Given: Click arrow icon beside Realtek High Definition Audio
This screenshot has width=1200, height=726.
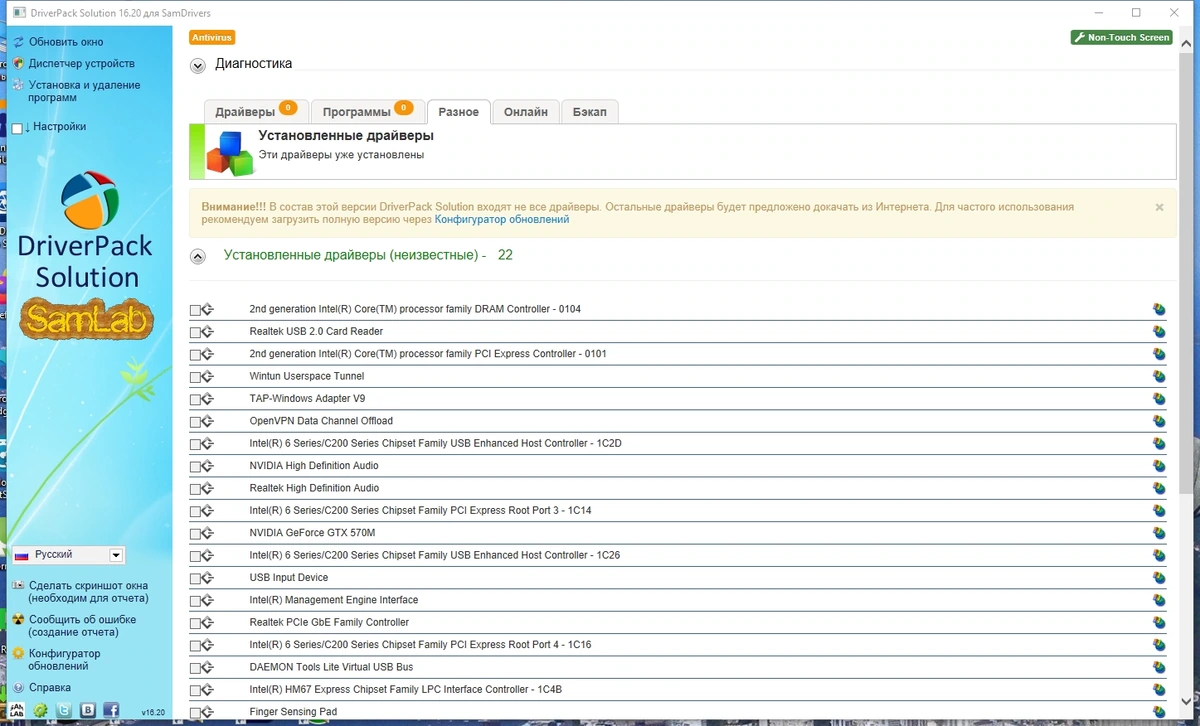Looking at the screenshot, I should pyautogui.click(x=208, y=489).
